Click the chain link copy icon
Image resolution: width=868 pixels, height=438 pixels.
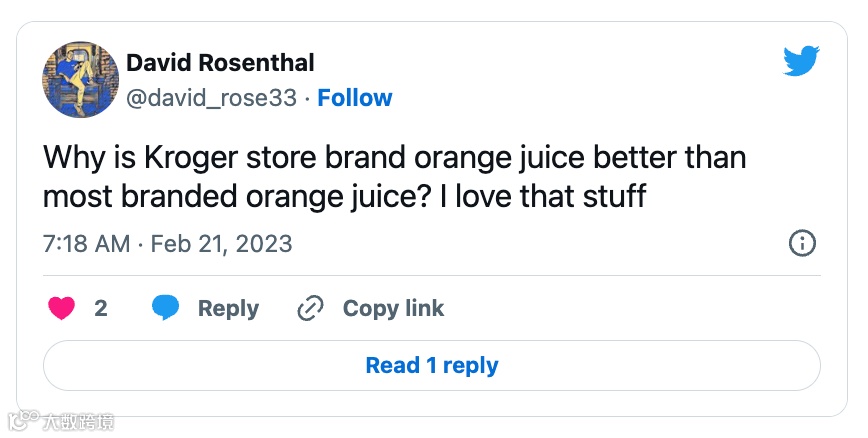click(311, 308)
